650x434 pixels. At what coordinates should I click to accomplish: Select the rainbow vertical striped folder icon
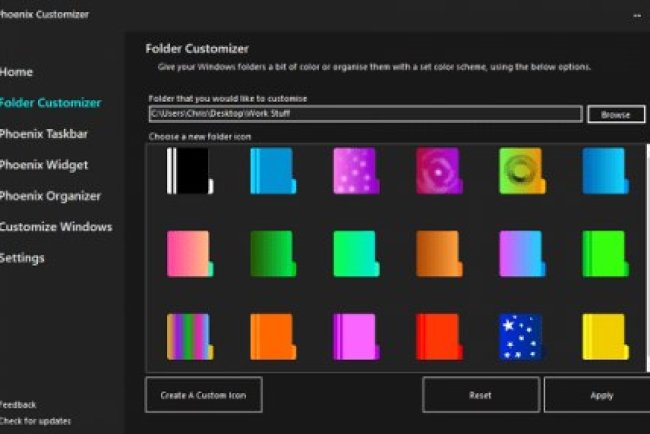point(189,337)
